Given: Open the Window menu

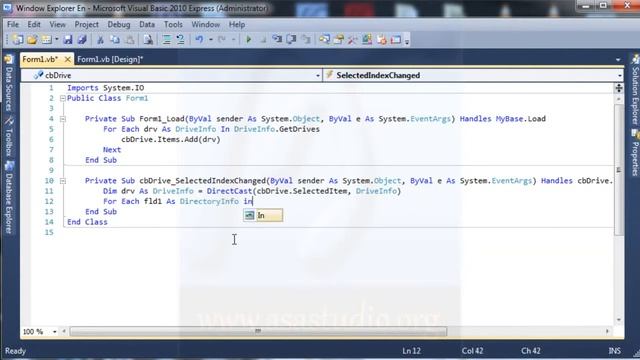Looking at the screenshot, I should [x=205, y=24].
